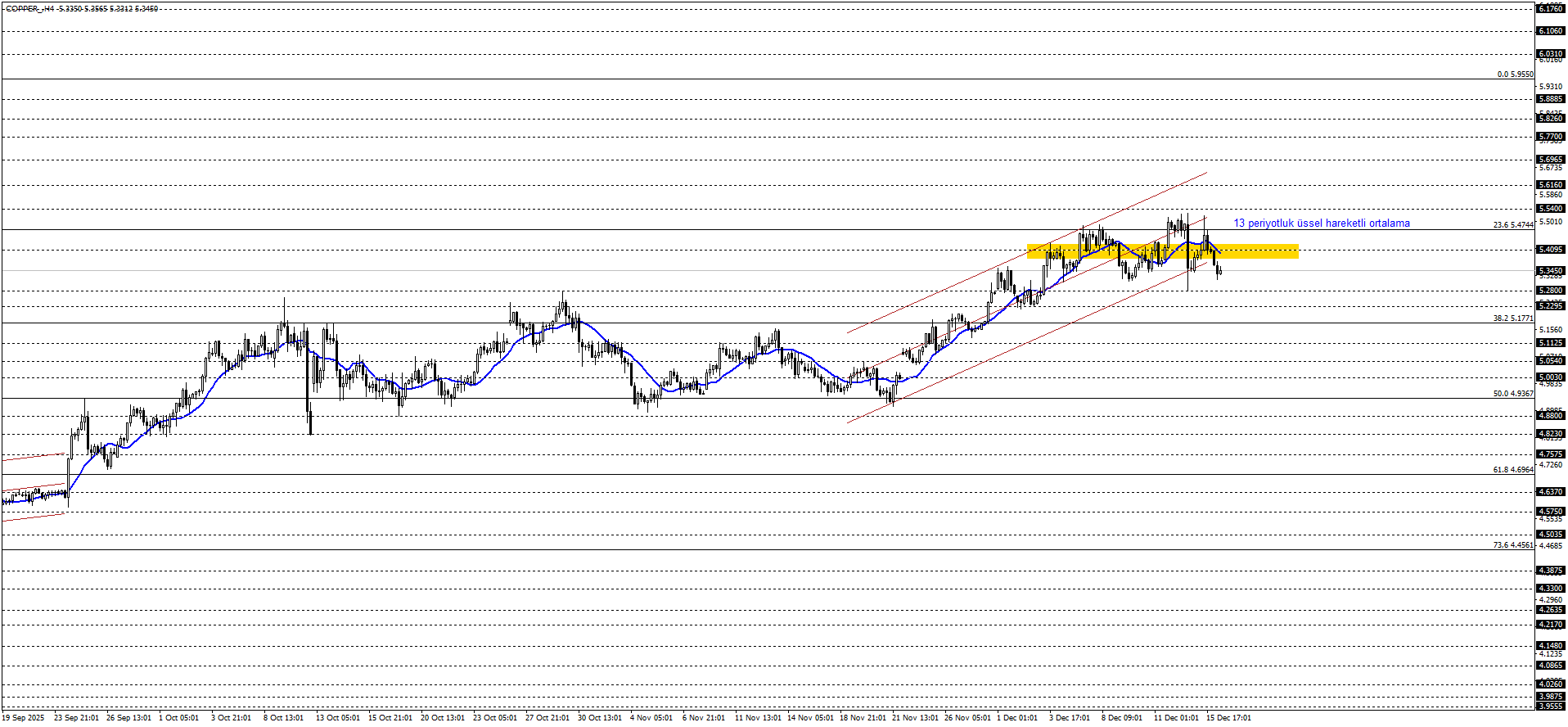Image resolution: width=1568 pixels, height=727 pixels.
Task: Click the current price marker 5.3450 on axis
Action: (x=1550, y=270)
